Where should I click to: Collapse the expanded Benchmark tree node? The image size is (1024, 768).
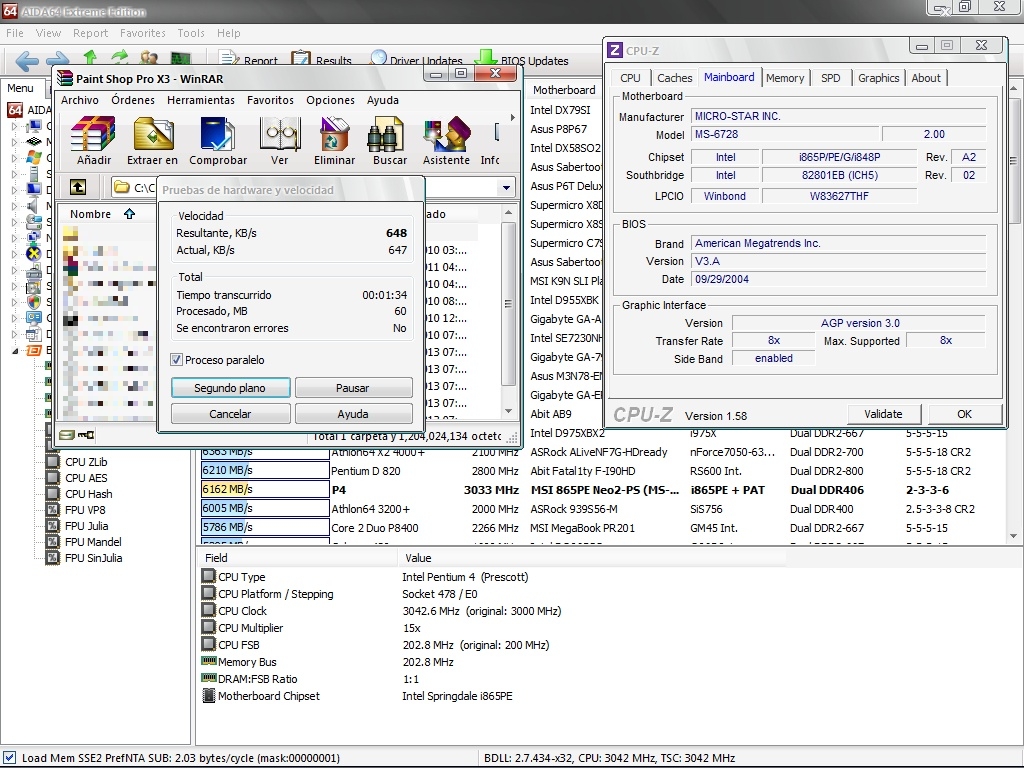(x=15, y=351)
